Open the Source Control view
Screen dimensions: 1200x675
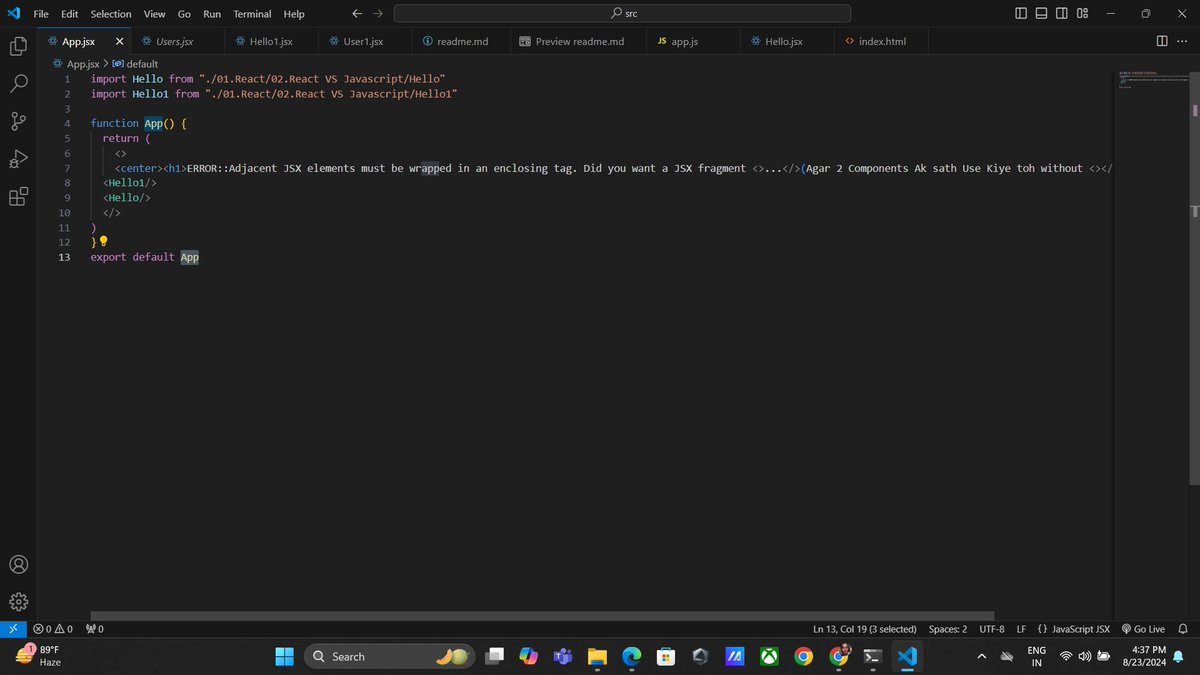(x=18, y=121)
